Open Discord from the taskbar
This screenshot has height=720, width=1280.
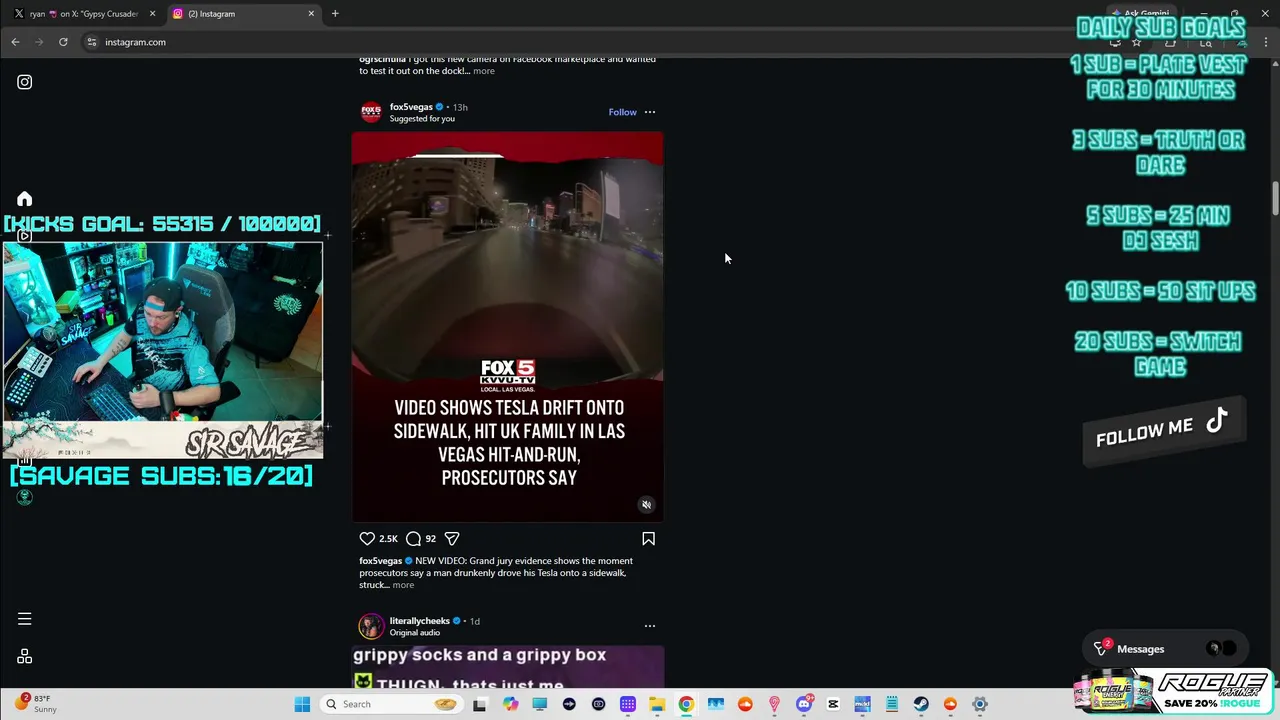tap(804, 704)
